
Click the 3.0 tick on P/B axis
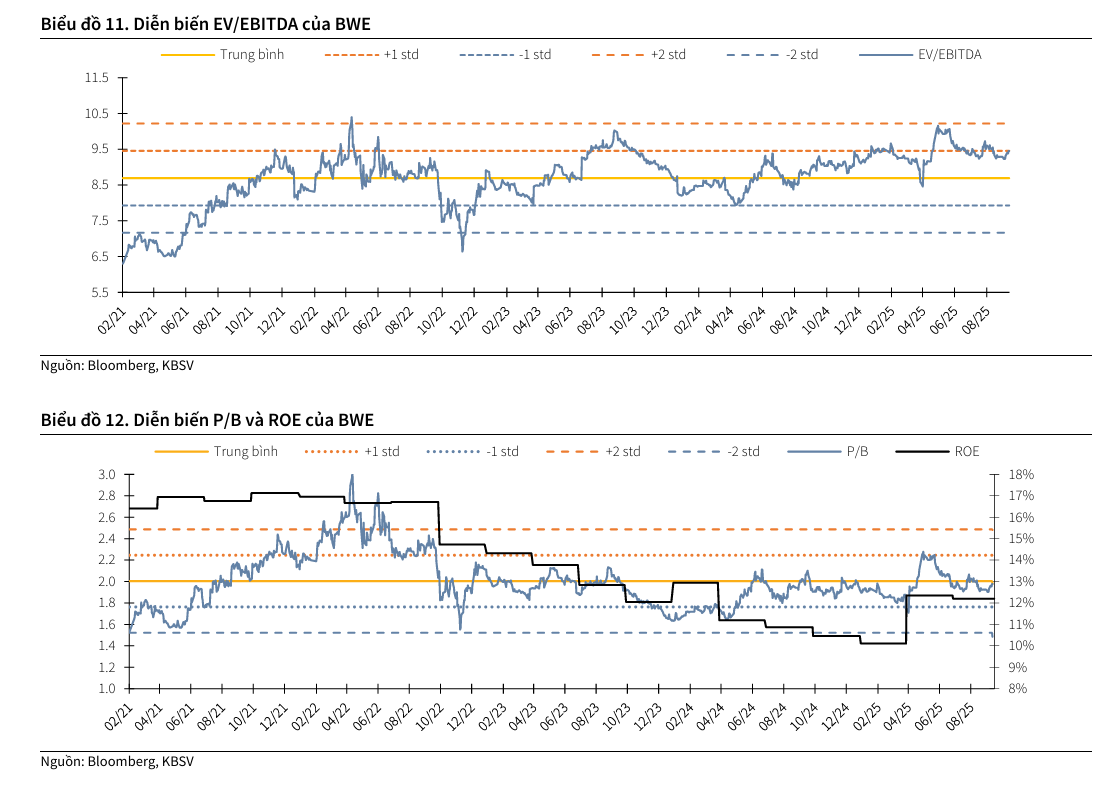[107, 474]
